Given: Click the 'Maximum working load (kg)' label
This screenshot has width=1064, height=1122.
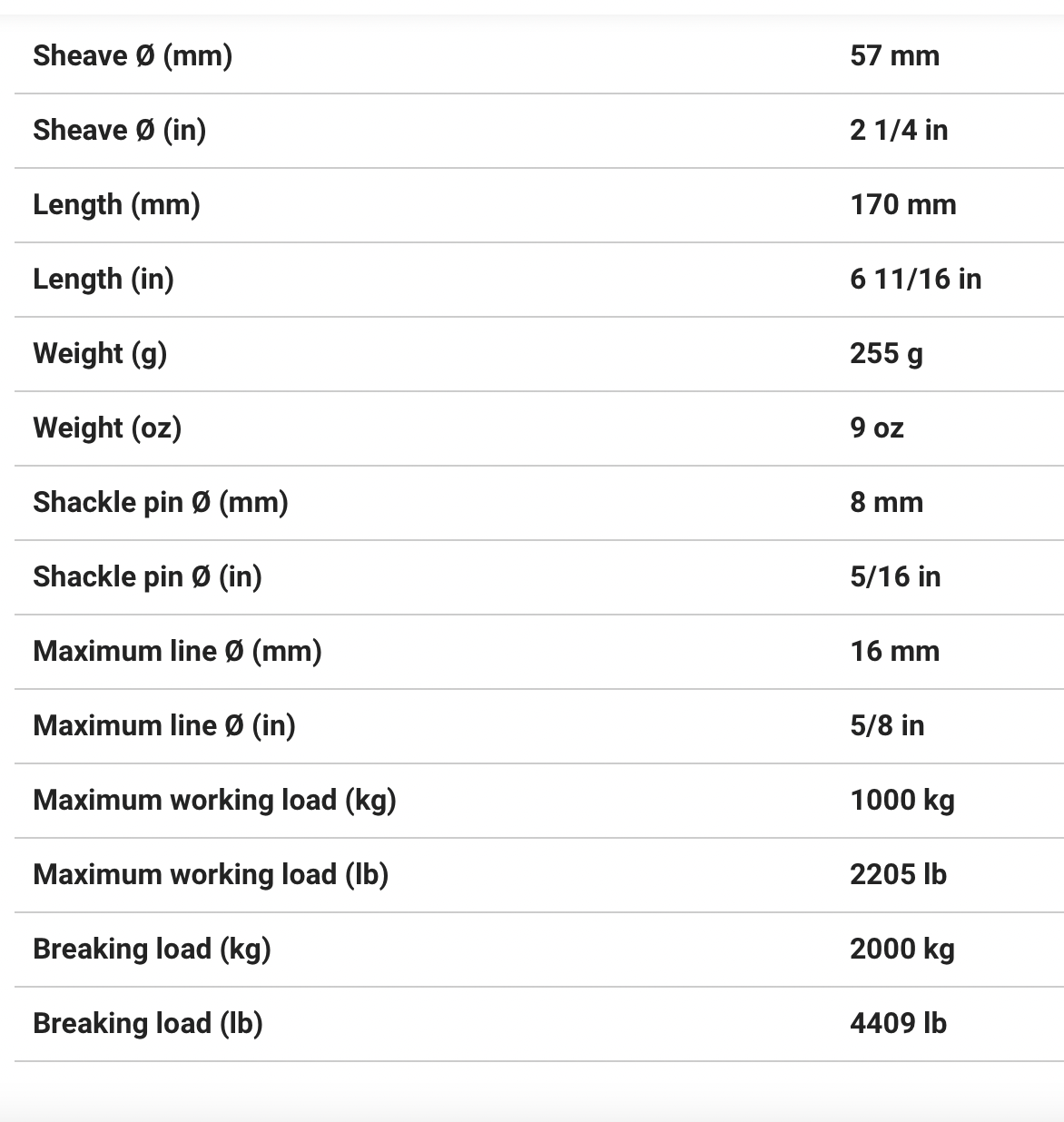Looking at the screenshot, I should (x=214, y=801).
